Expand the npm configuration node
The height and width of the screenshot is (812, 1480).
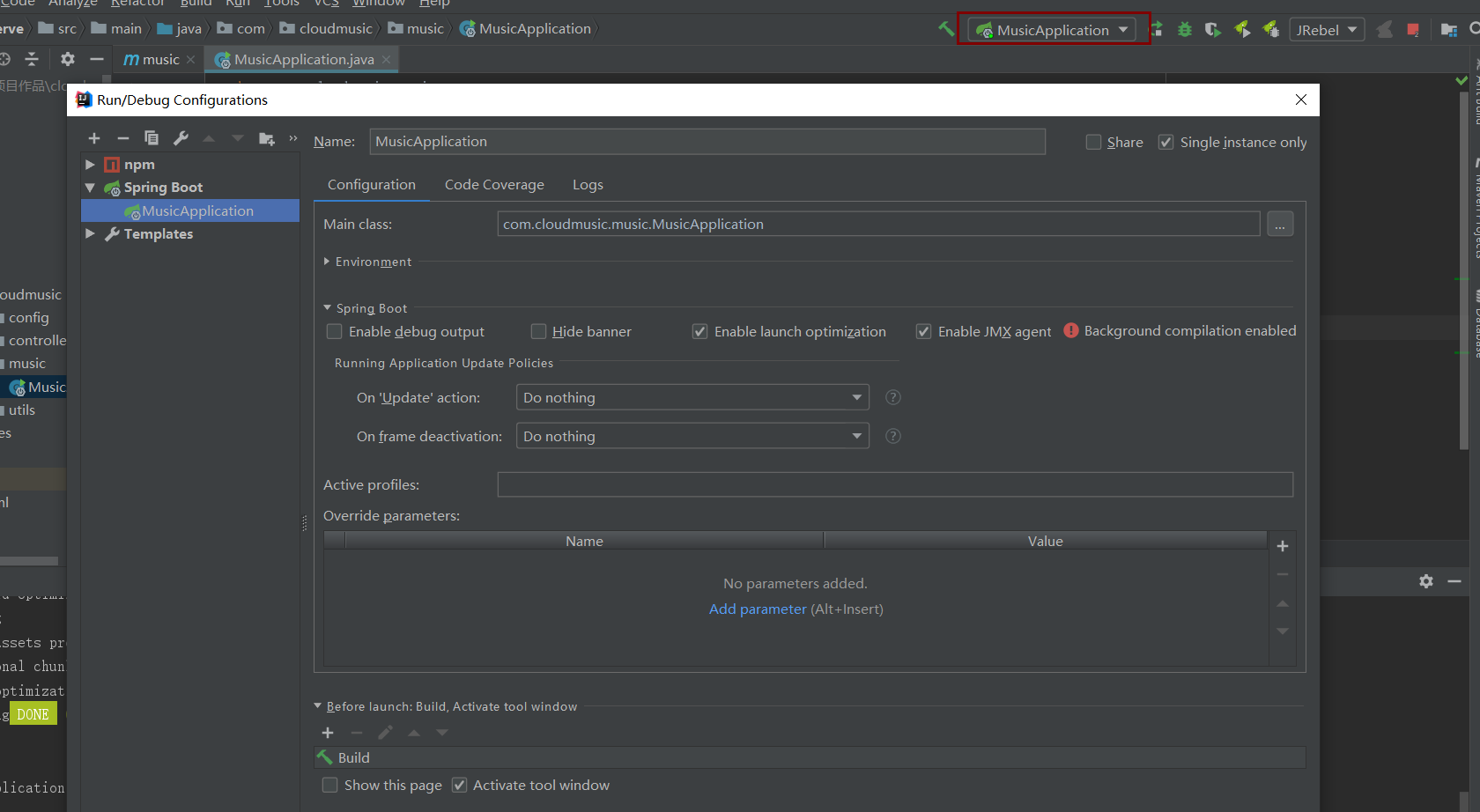(x=90, y=164)
